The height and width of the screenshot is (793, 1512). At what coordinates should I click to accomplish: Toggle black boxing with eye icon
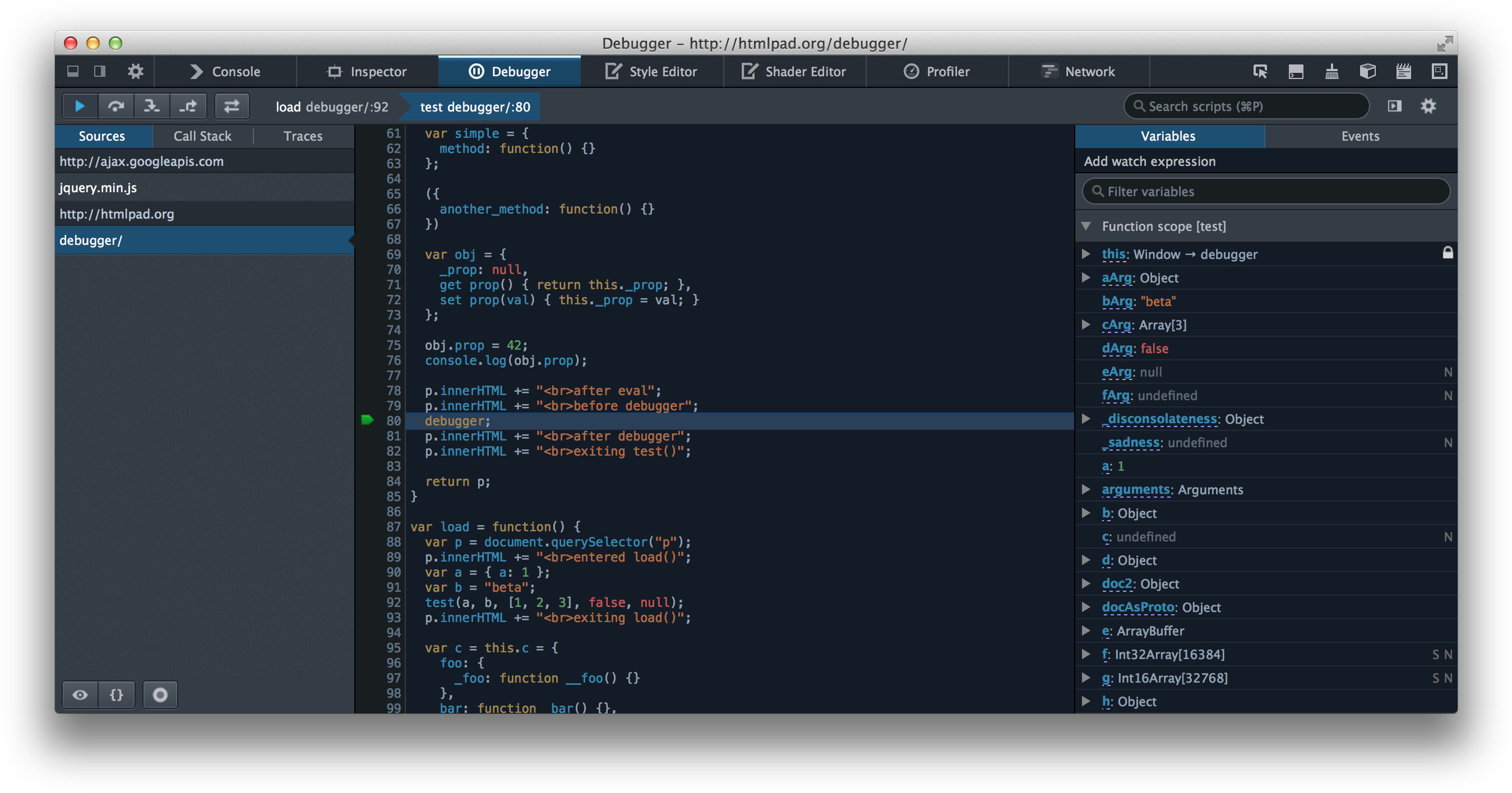(80, 695)
